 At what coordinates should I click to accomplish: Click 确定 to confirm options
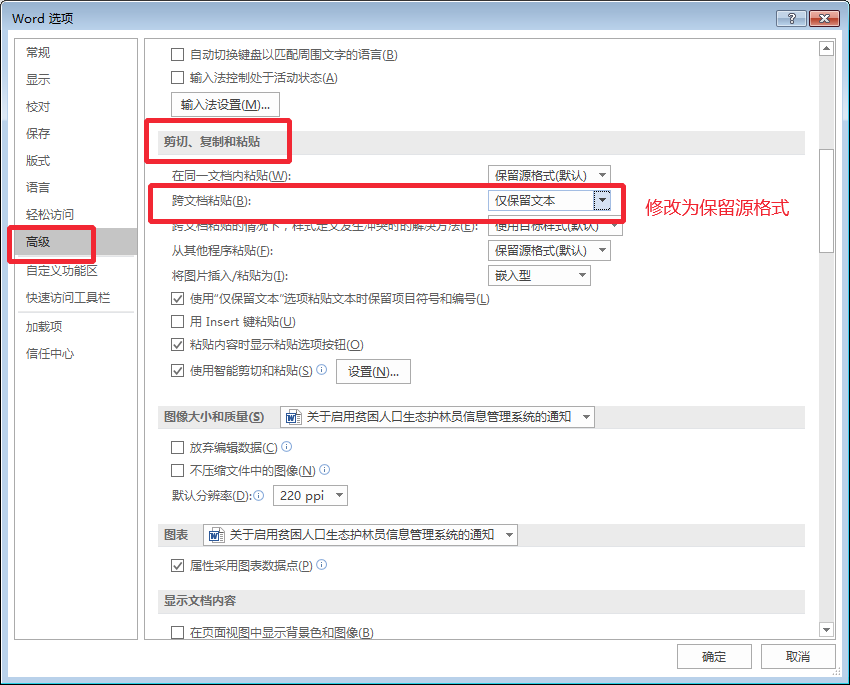pos(714,657)
